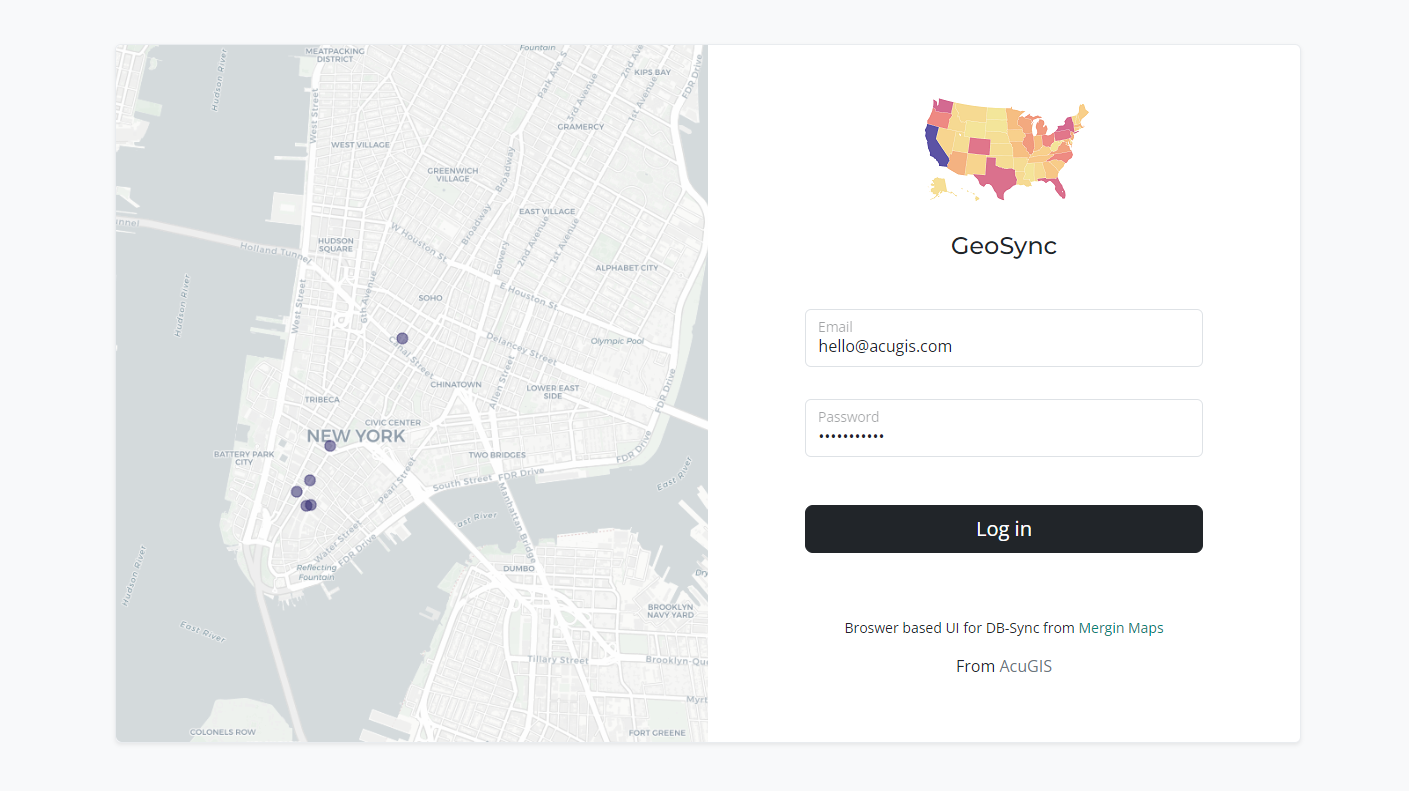Screen dimensions: 1409x810
Task: Click the BROOKLYN NAVY YARD label
Action: tap(670, 610)
